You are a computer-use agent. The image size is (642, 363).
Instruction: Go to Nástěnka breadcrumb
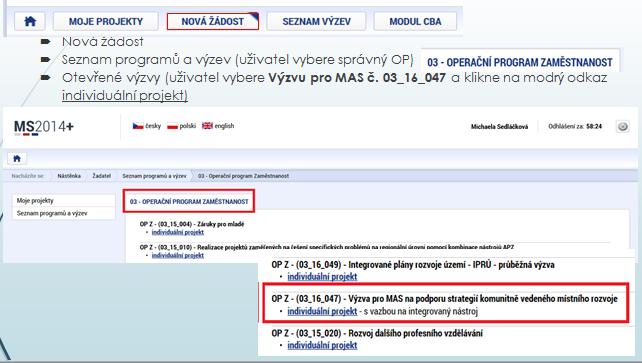pos(69,176)
